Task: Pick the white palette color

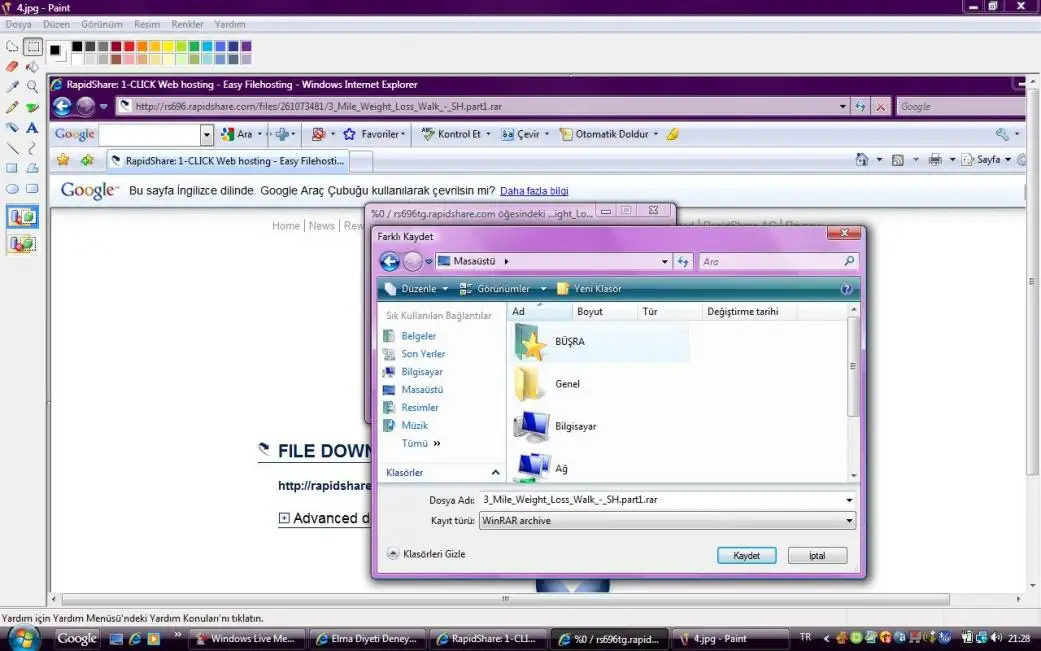Action: click(77, 58)
